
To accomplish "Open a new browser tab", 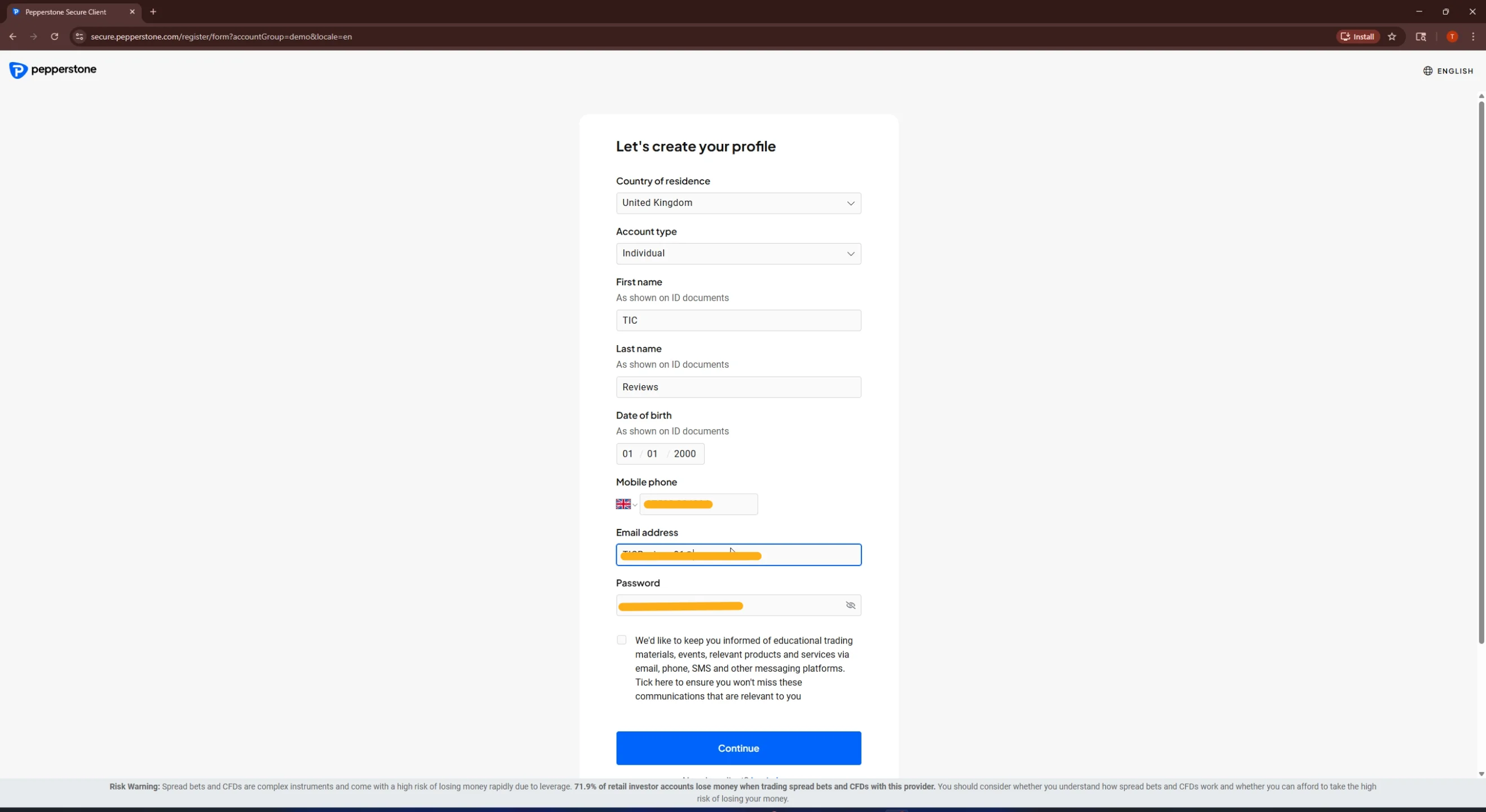I will 153,11.
